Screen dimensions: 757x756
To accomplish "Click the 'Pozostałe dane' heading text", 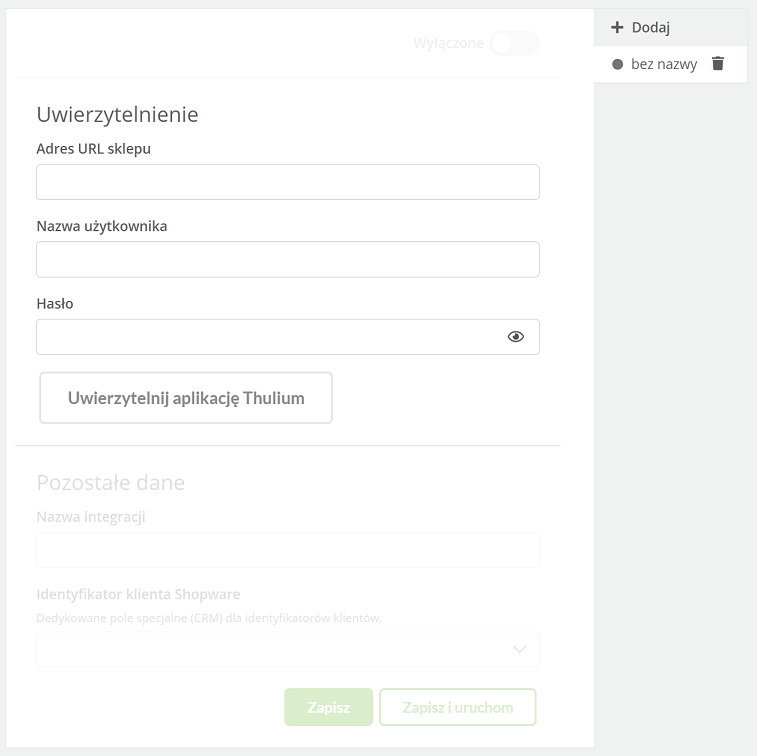I will coord(111,483).
